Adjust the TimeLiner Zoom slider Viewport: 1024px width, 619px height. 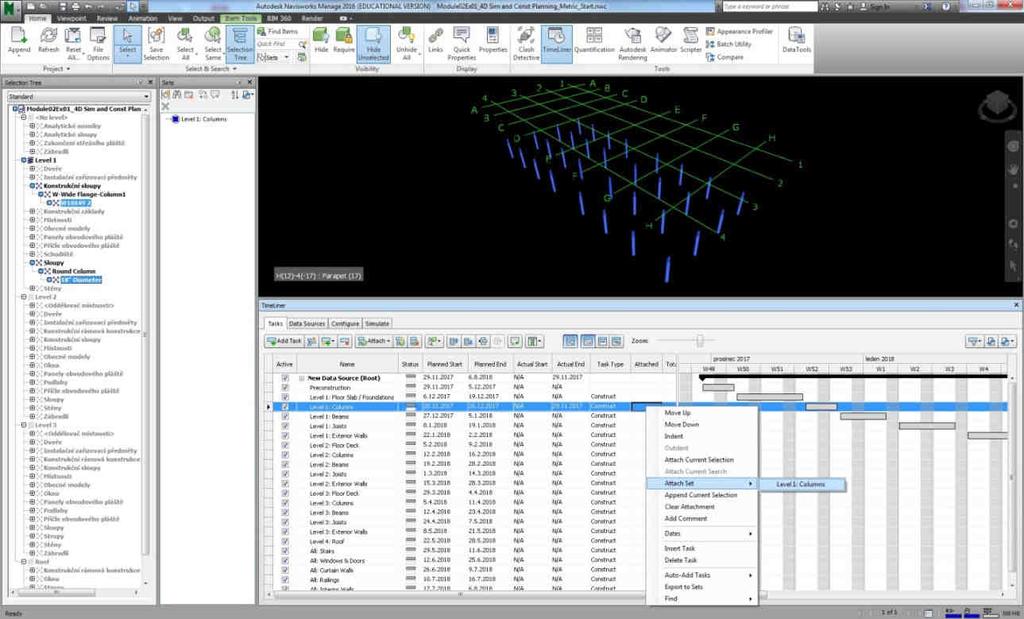[x=700, y=341]
